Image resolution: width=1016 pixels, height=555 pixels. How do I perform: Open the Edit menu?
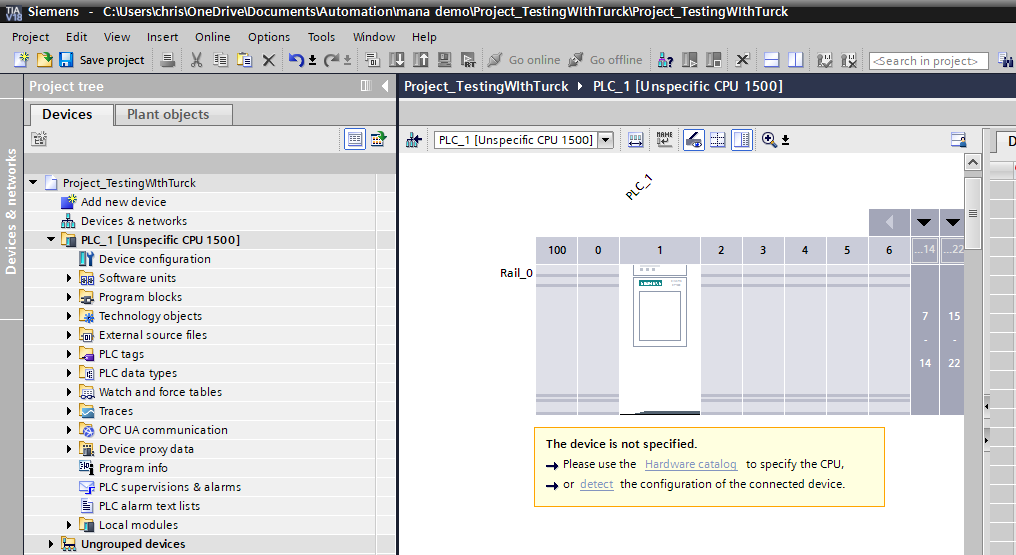(x=76, y=37)
